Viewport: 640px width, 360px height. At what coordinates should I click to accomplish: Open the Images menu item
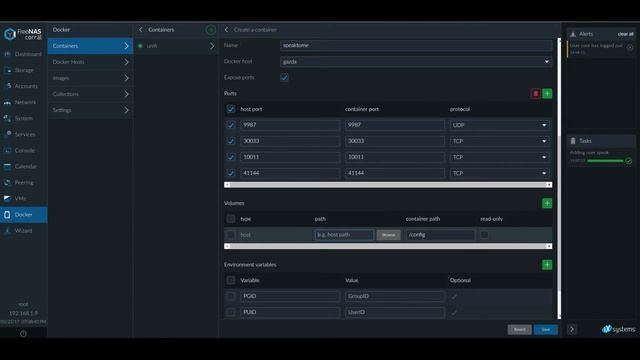tap(90, 78)
